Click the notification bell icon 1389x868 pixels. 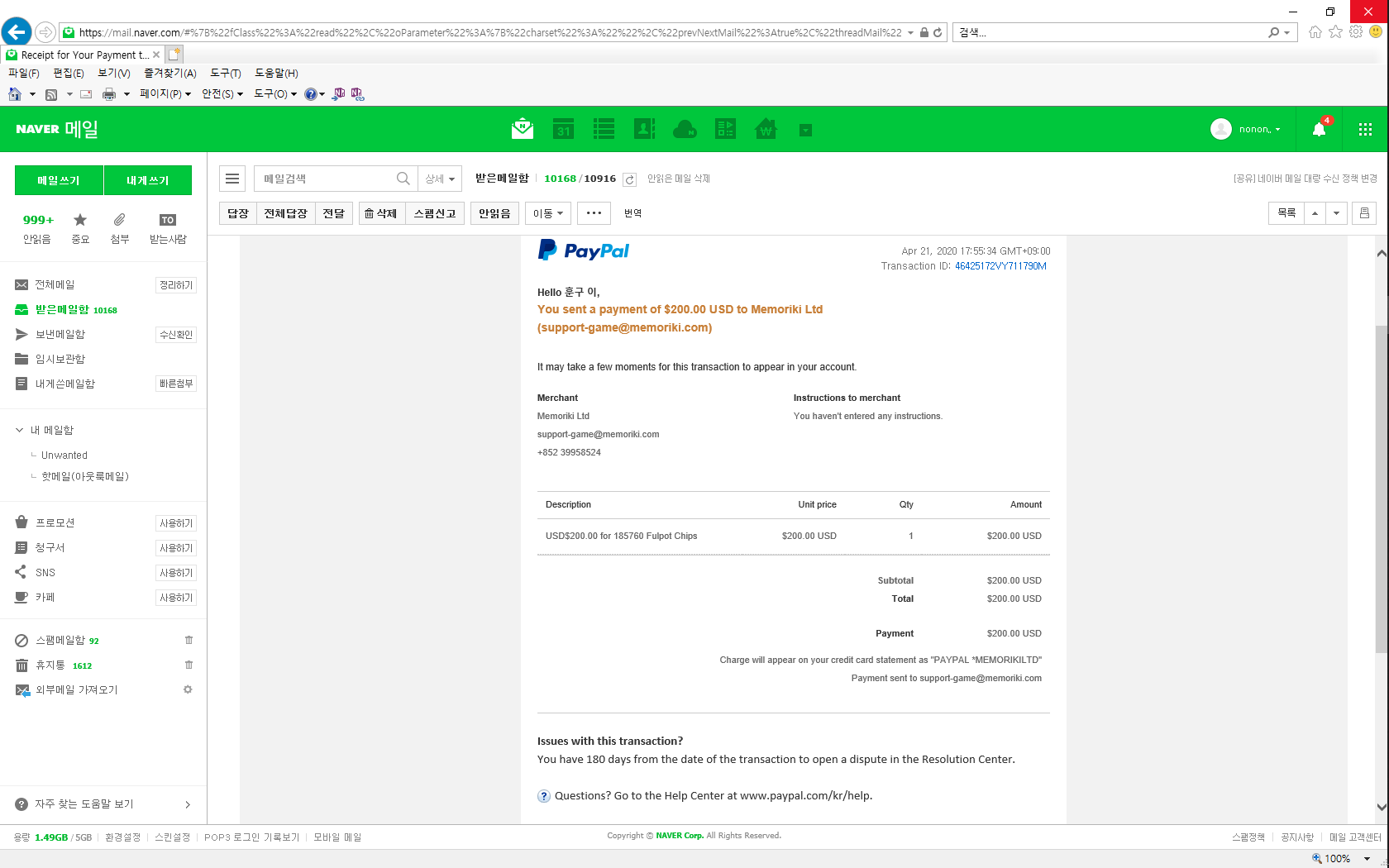(1319, 129)
